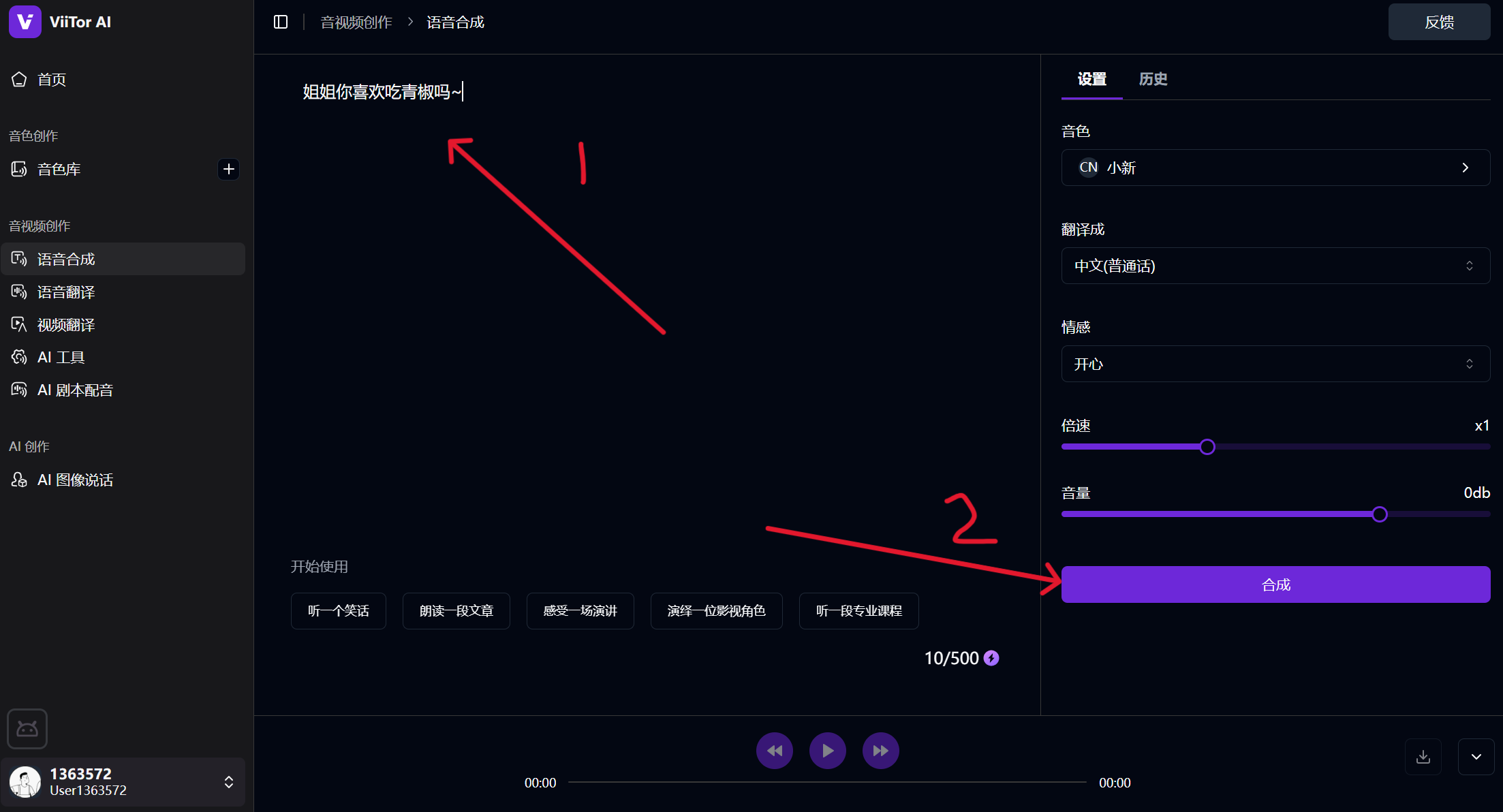
Task: Open the 中文(普通话) language dropdown
Action: click(x=1275, y=266)
